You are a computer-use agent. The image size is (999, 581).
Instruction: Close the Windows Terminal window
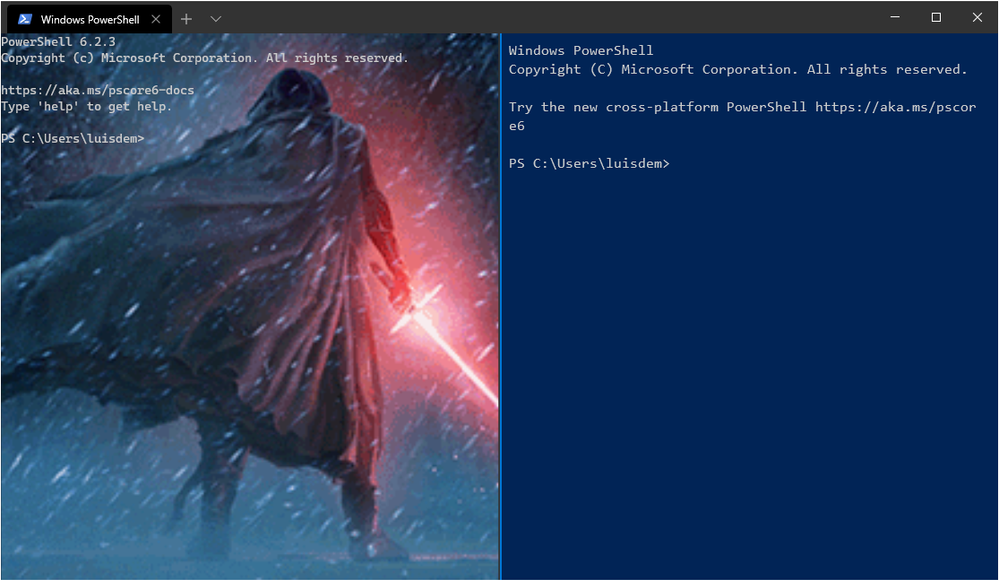pos(977,17)
